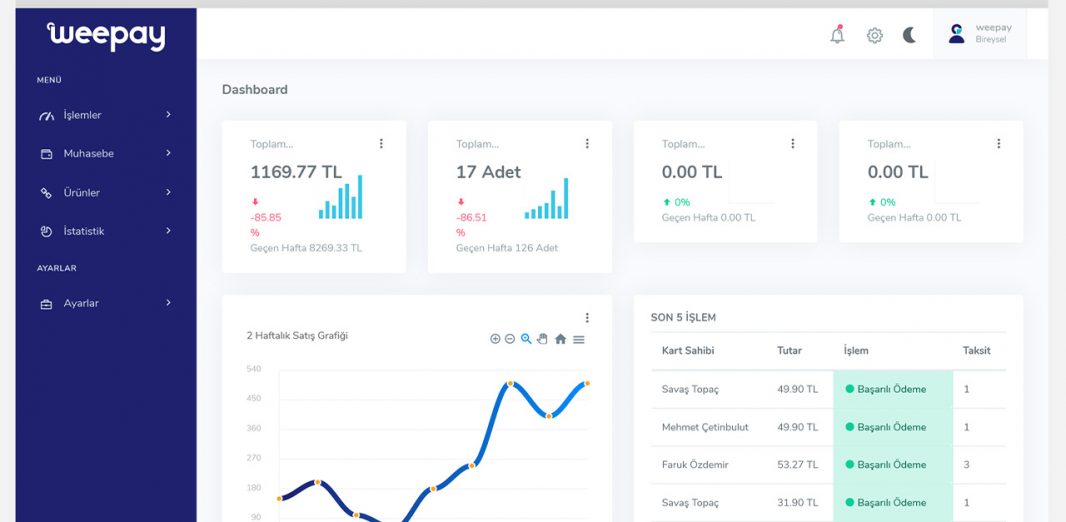Click Başarılı Ödeme status in Faruk Özdemir row
The width and height of the screenshot is (1066, 522).
click(885, 465)
